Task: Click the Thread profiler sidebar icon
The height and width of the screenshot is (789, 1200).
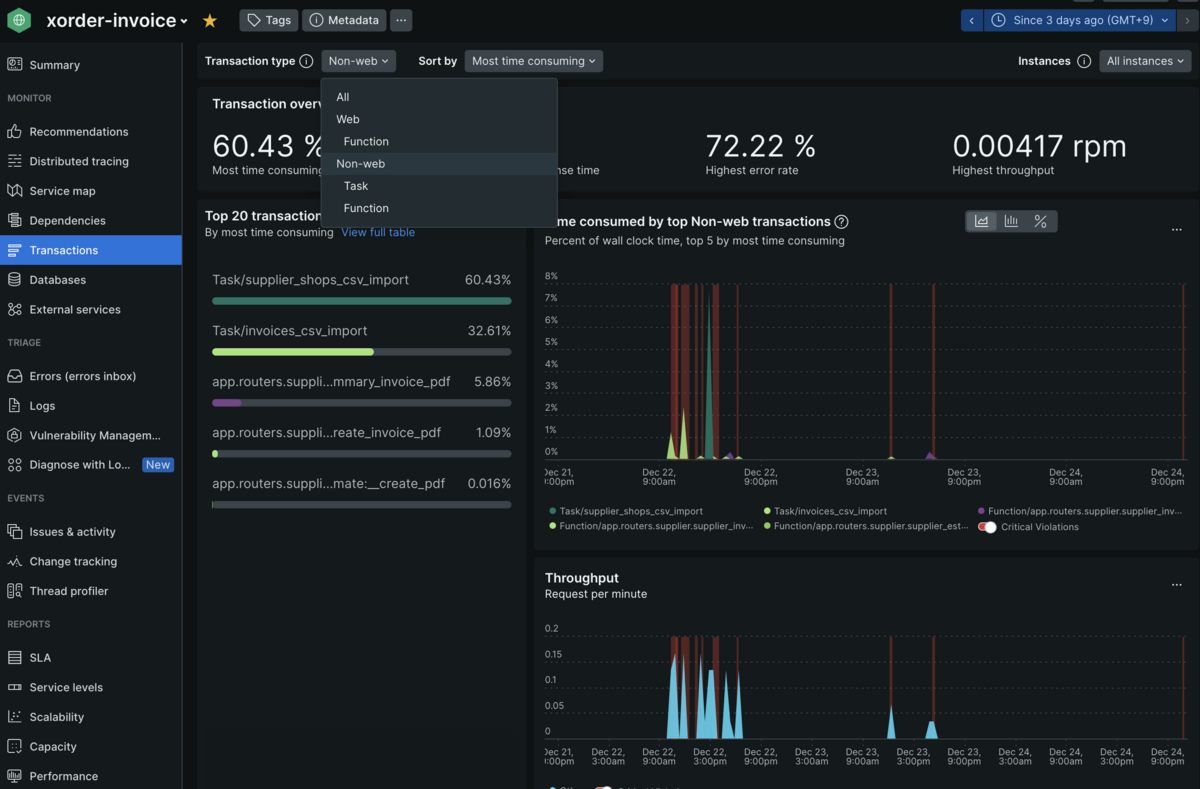Action: tap(14, 591)
